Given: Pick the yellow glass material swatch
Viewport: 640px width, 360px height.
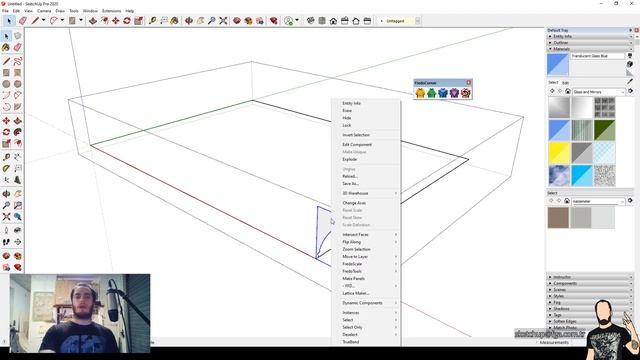Looking at the screenshot, I should [559, 153].
